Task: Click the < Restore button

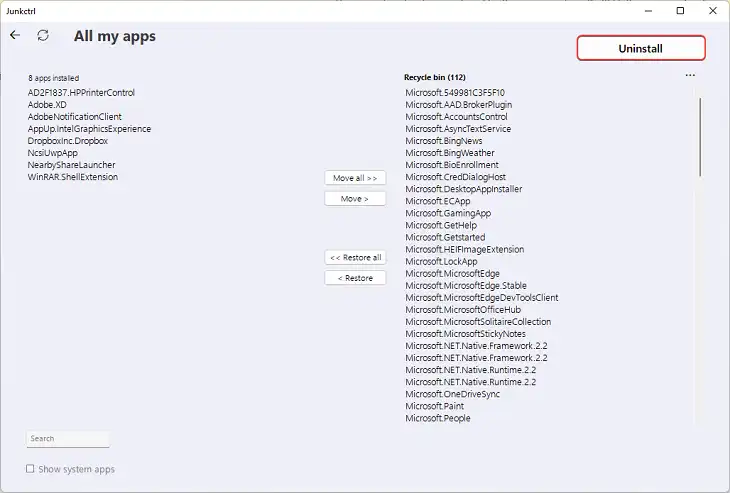Action: (x=355, y=278)
